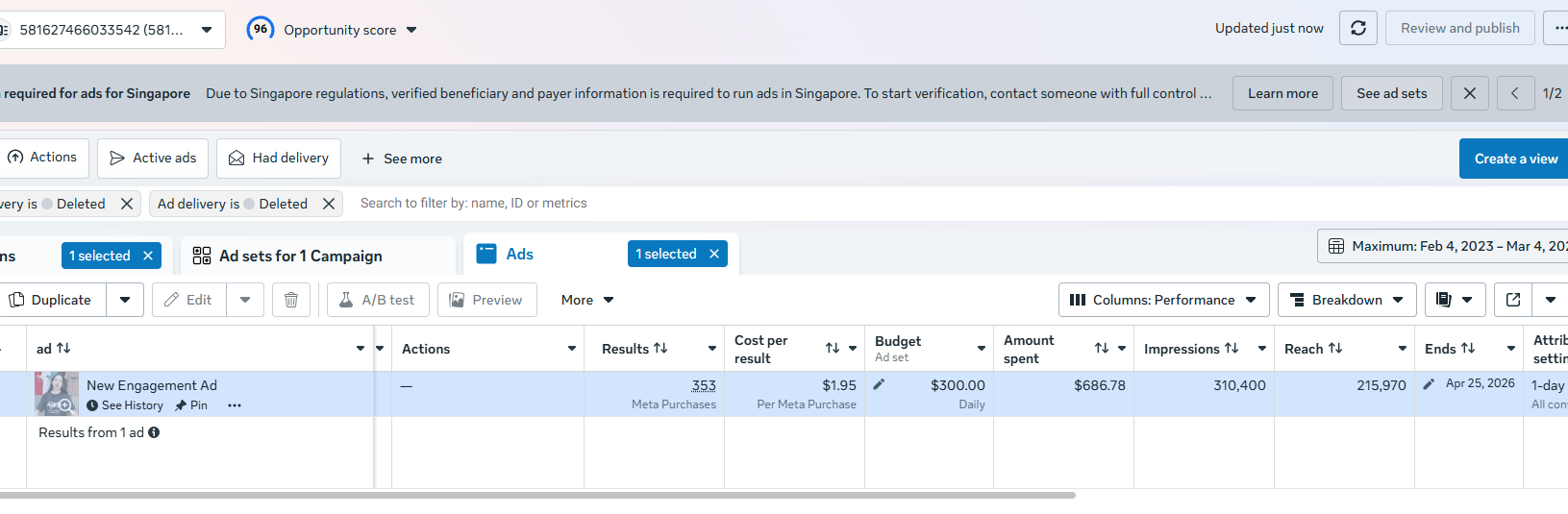This screenshot has width=1568, height=514.
Task: Edit budget using pencil icon
Action: click(x=879, y=384)
